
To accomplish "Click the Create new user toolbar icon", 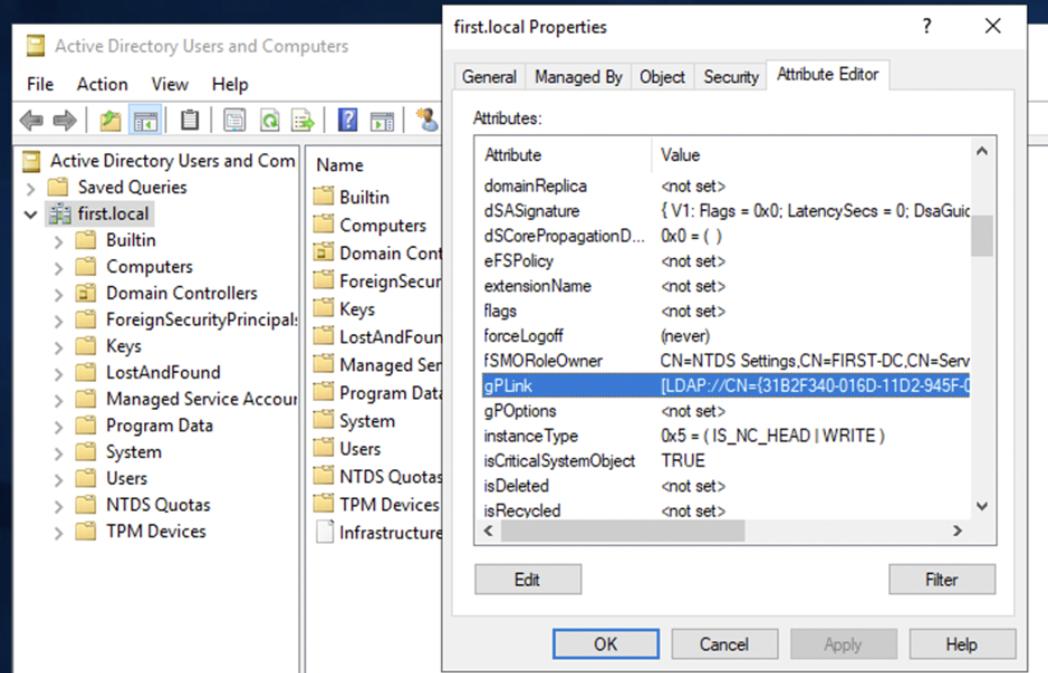I will [x=427, y=120].
